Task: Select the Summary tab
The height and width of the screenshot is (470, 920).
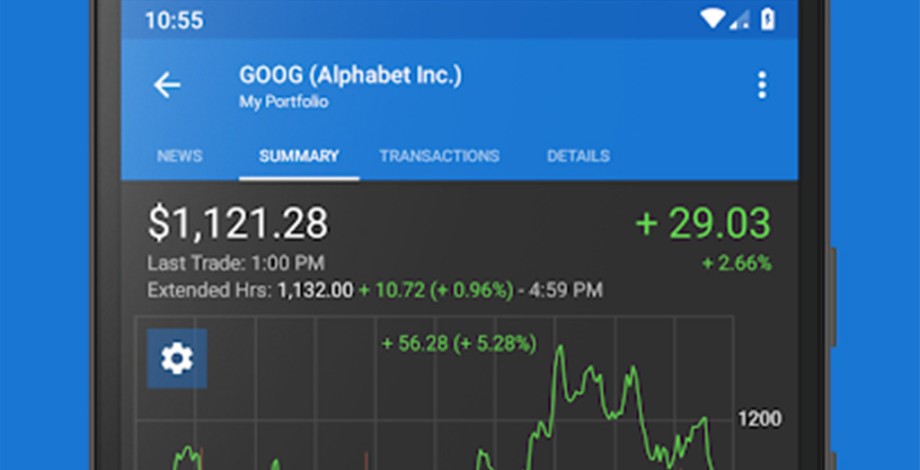Action: 299,156
